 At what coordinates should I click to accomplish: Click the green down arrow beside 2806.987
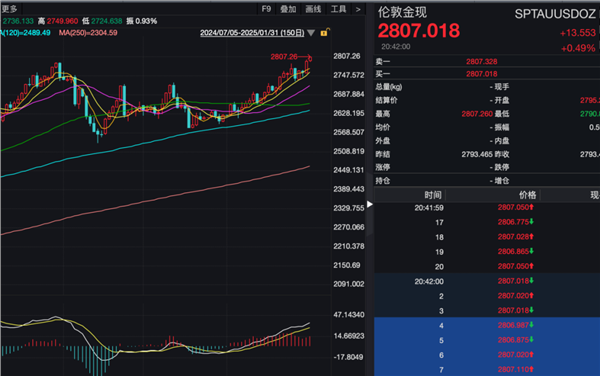tap(532, 325)
